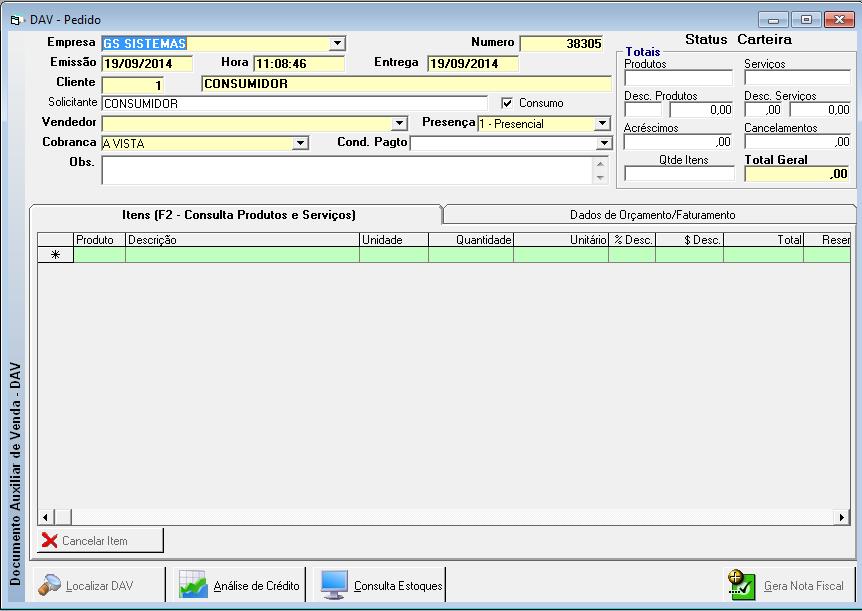The image size is (862, 611).
Task: Click the Obs scroll-down arrow
Action: [602, 180]
